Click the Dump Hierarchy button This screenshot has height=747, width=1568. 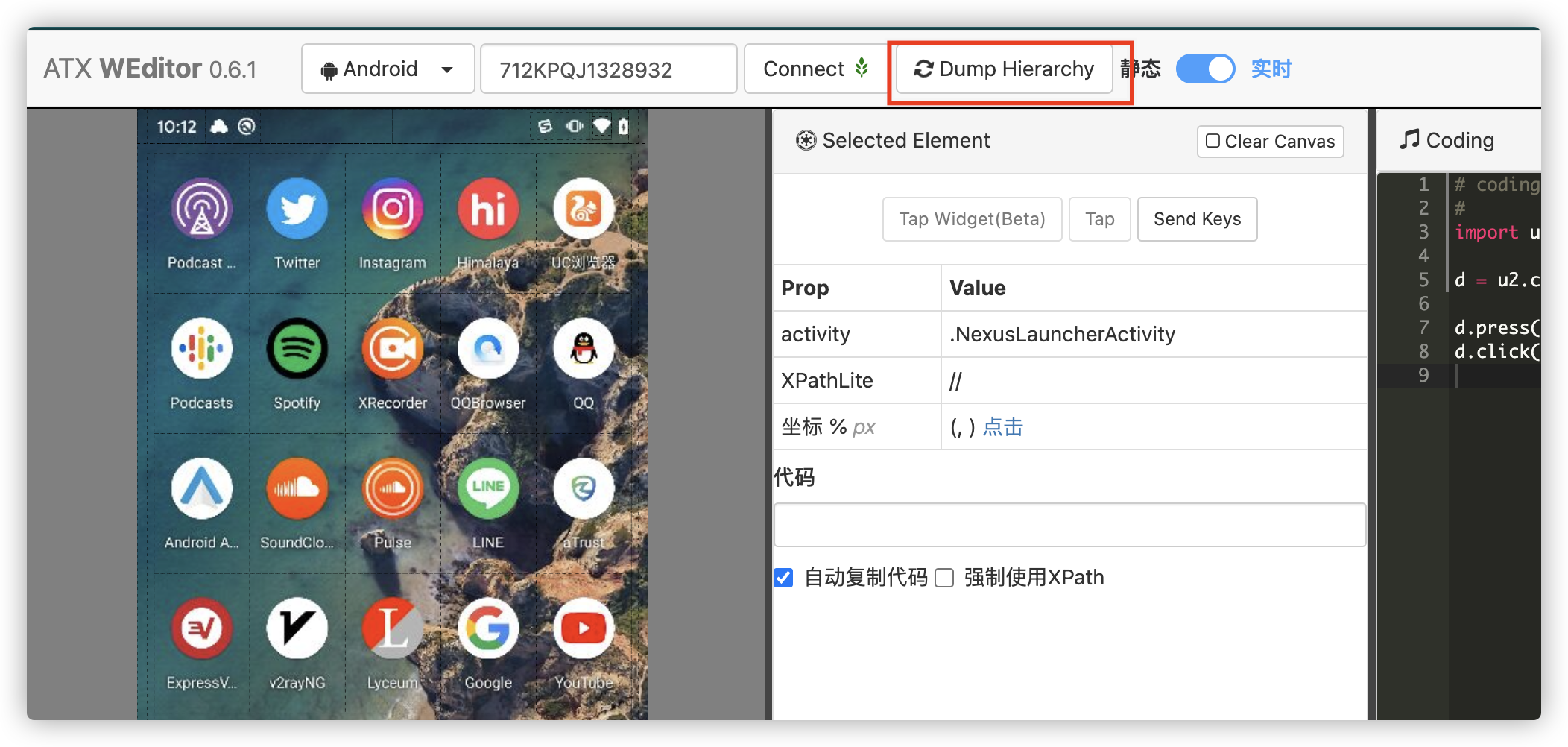click(x=1005, y=69)
